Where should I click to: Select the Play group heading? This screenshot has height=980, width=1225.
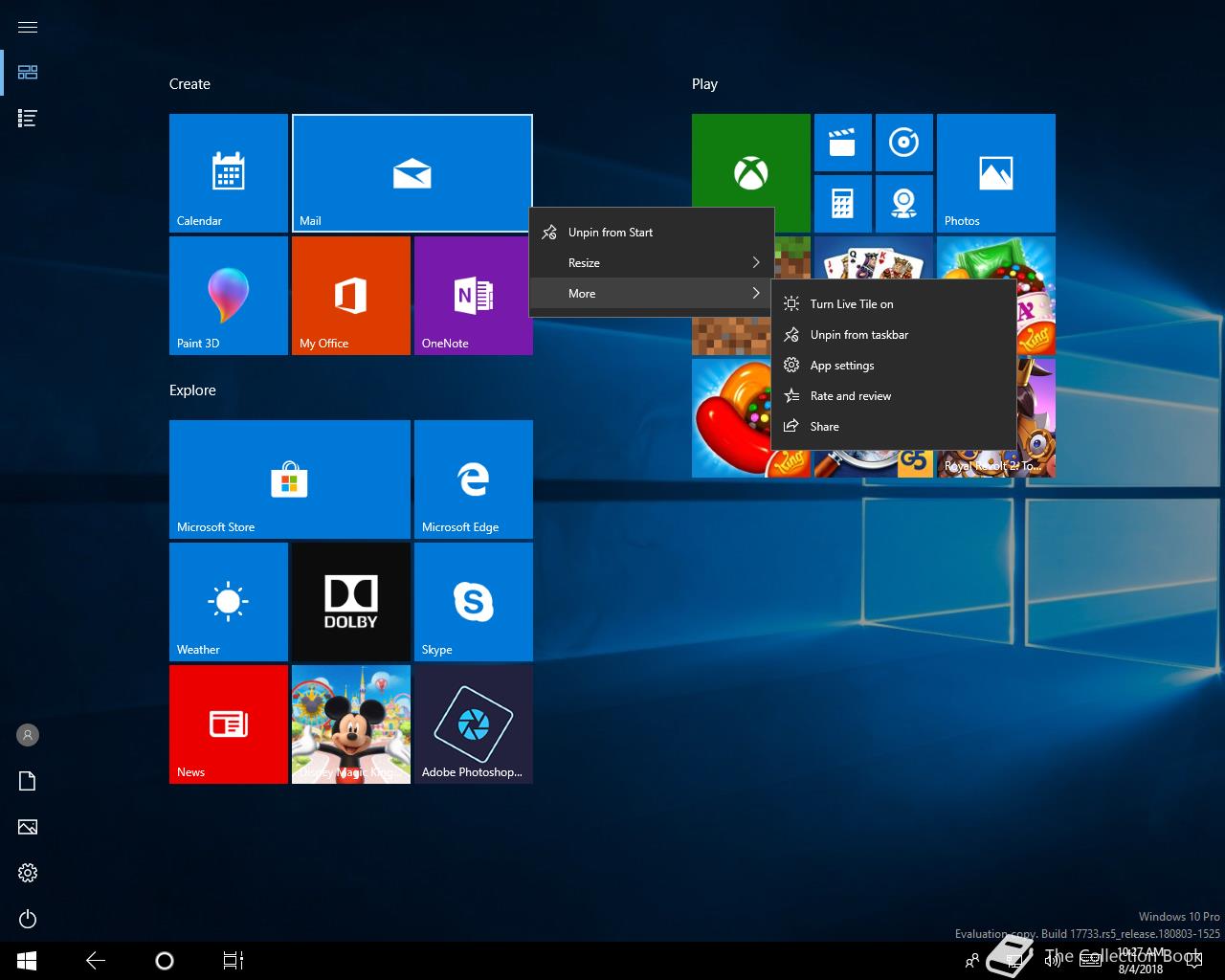coord(704,84)
